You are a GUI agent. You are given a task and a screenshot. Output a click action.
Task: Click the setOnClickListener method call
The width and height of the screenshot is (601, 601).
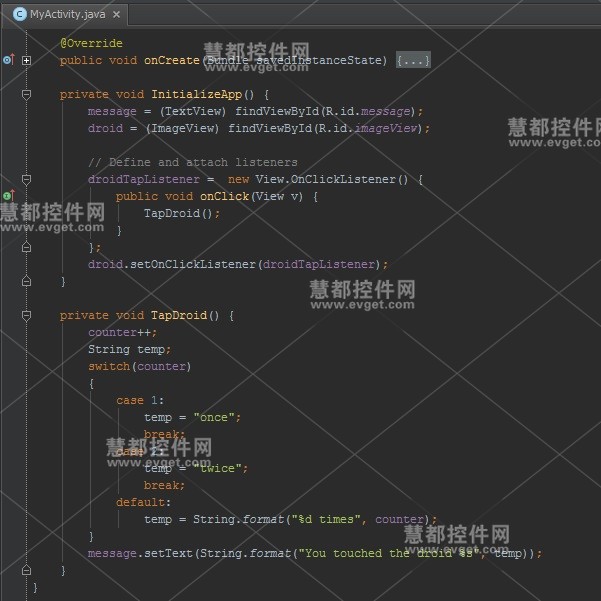(x=193, y=264)
